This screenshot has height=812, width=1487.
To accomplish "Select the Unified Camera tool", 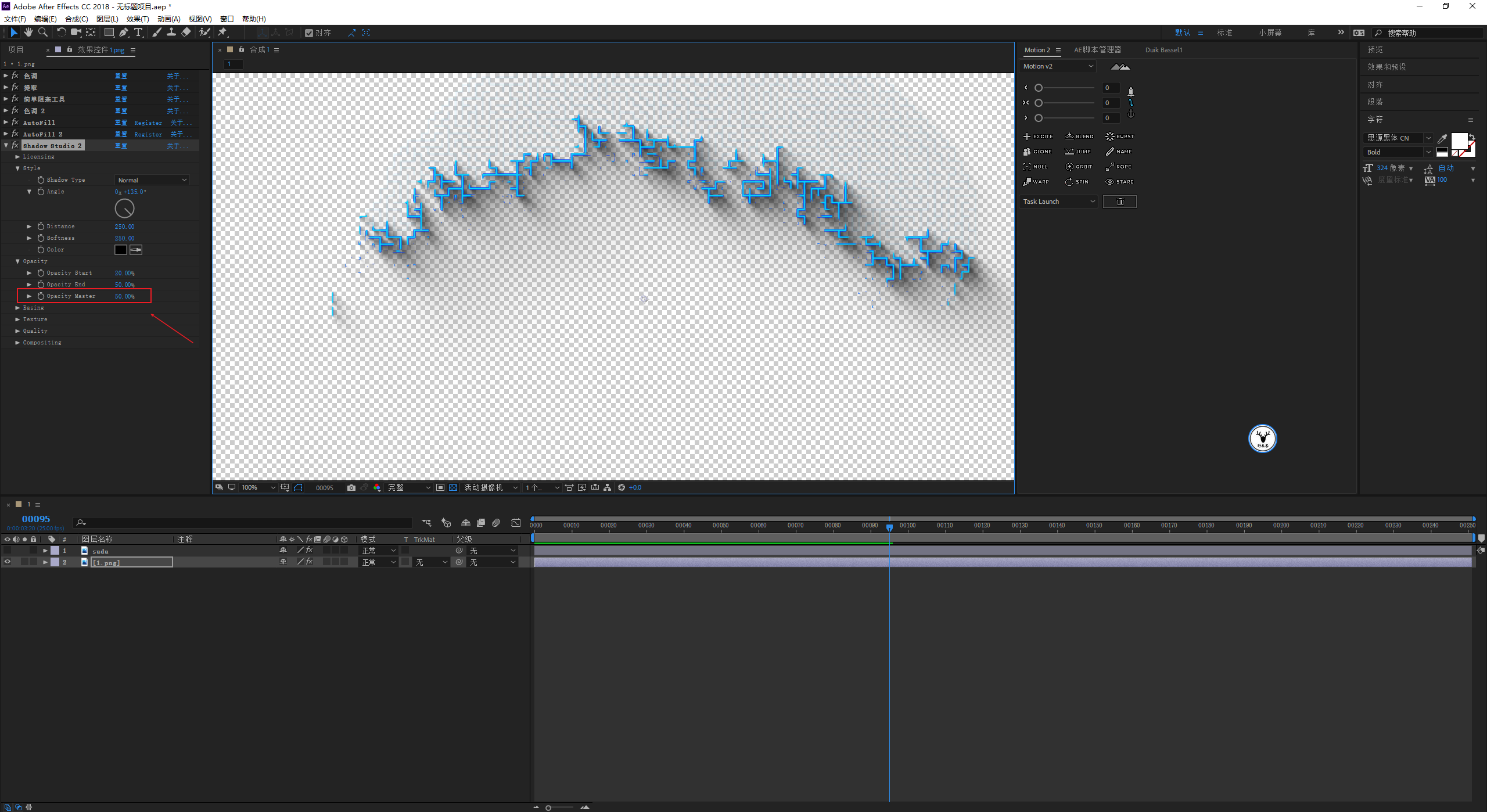I will (76, 33).
